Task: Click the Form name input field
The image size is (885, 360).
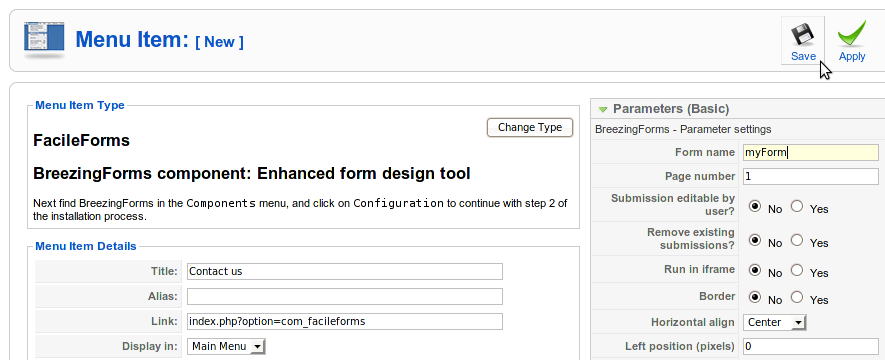Action: pos(810,152)
